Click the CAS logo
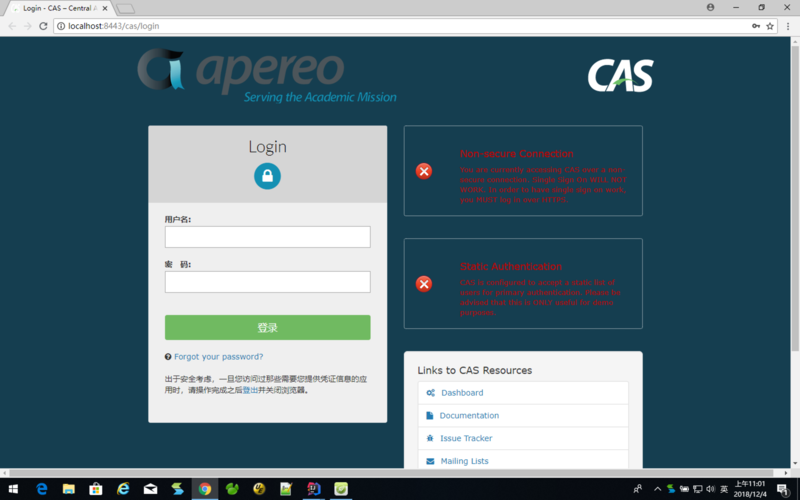Viewport: 800px width, 500px height. coord(620,76)
